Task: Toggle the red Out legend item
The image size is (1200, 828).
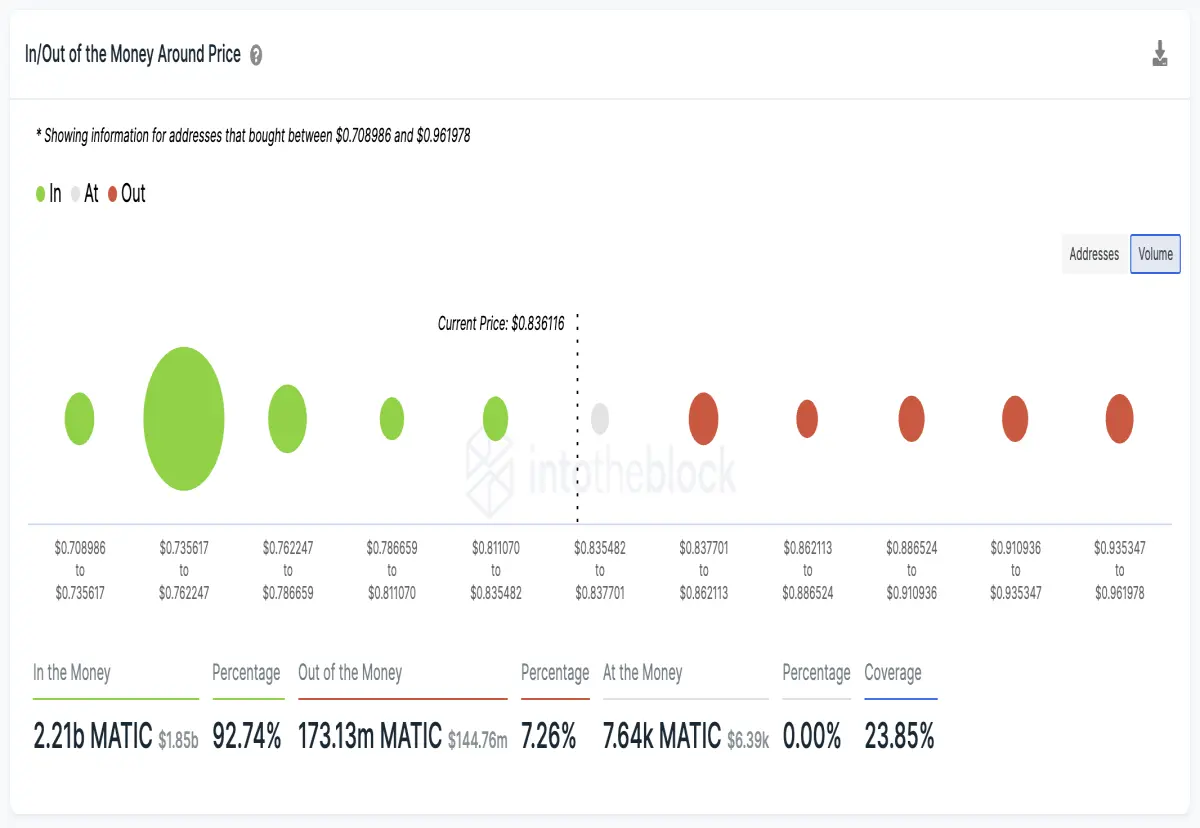Action: click(x=127, y=194)
